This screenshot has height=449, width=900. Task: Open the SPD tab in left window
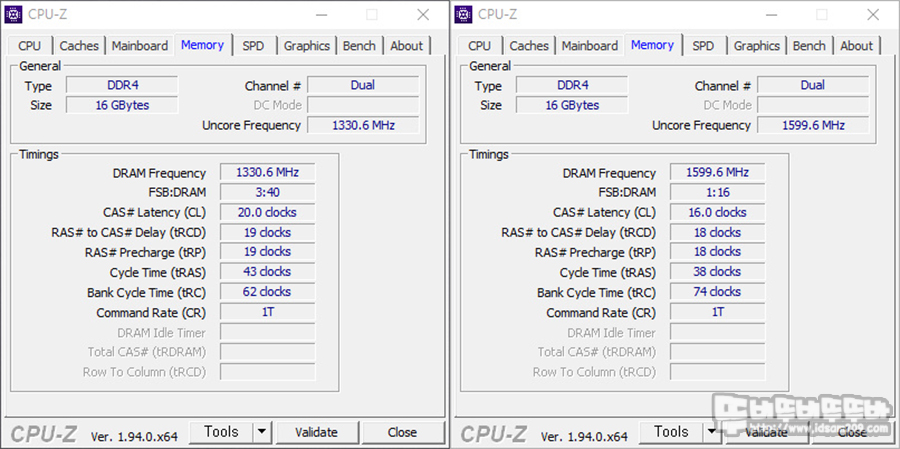(x=253, y=46)
